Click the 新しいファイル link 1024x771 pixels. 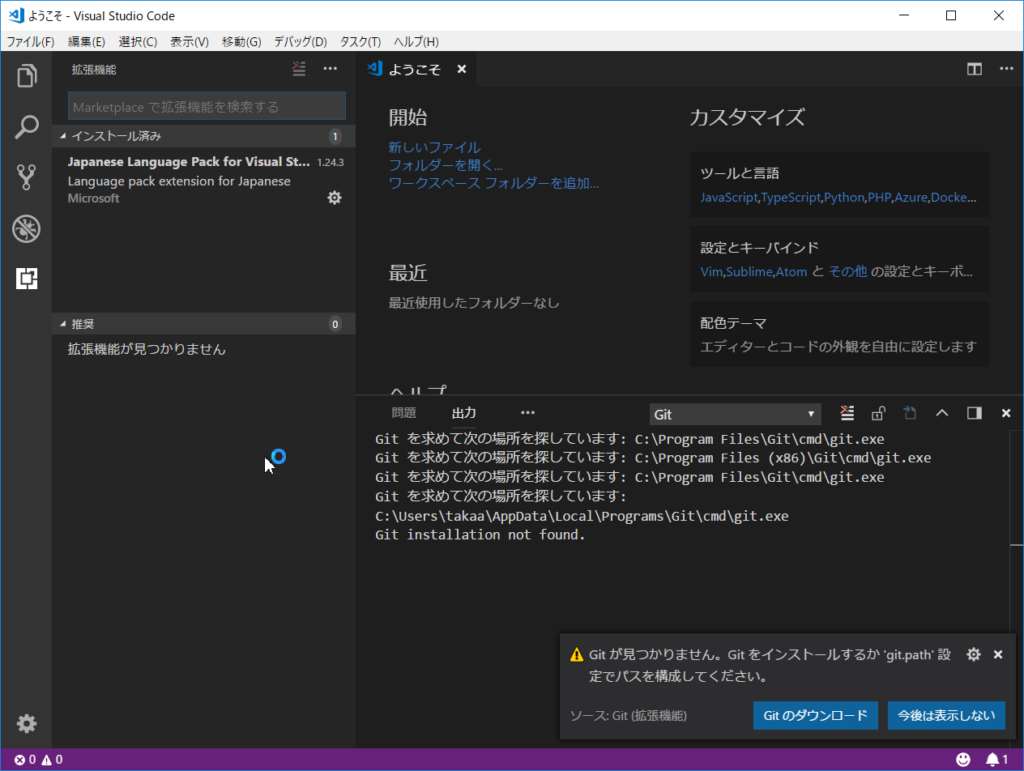click(434, 148)
